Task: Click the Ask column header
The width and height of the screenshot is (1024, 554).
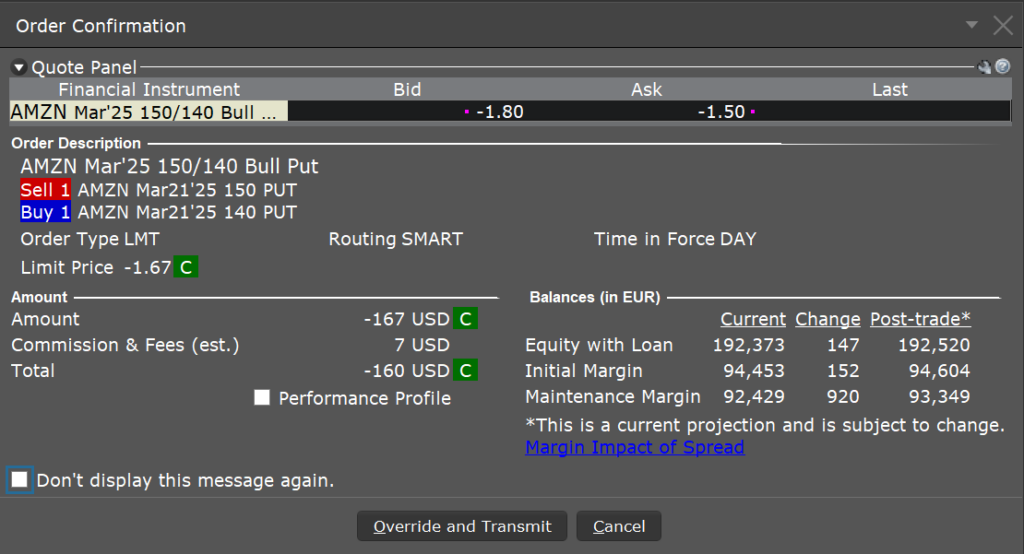Action: pos(647,90)
